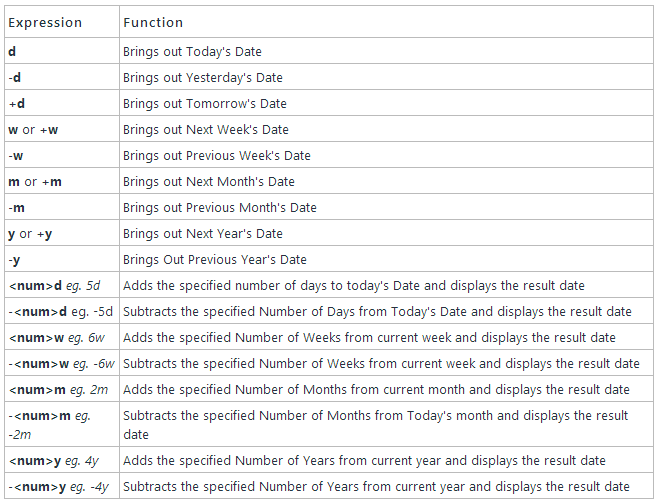Click the Expression column header

(x=62, y=22)
